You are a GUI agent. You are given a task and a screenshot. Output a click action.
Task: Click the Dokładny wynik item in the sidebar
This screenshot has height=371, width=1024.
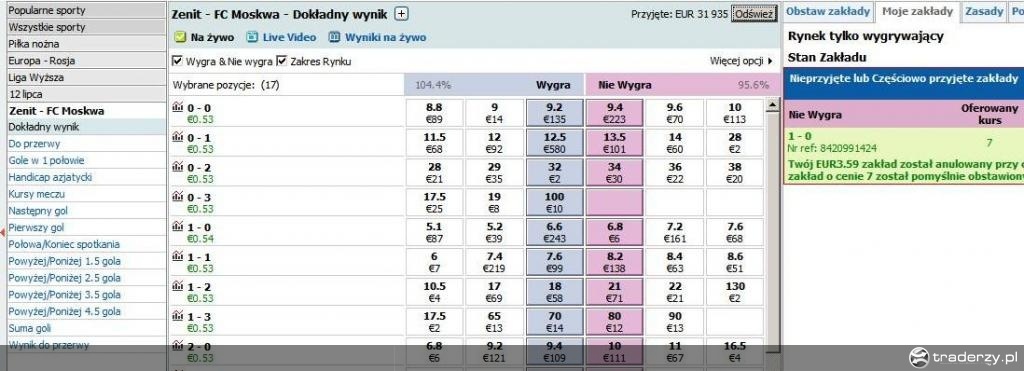point(86,127)
